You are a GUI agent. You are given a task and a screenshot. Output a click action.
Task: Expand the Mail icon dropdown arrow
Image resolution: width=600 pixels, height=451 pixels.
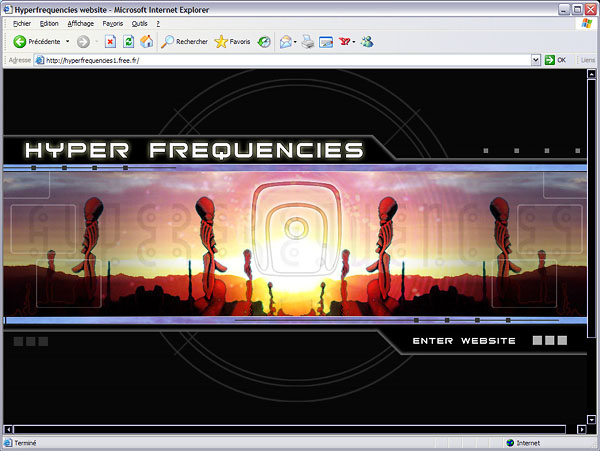click(x=295, y=41)
